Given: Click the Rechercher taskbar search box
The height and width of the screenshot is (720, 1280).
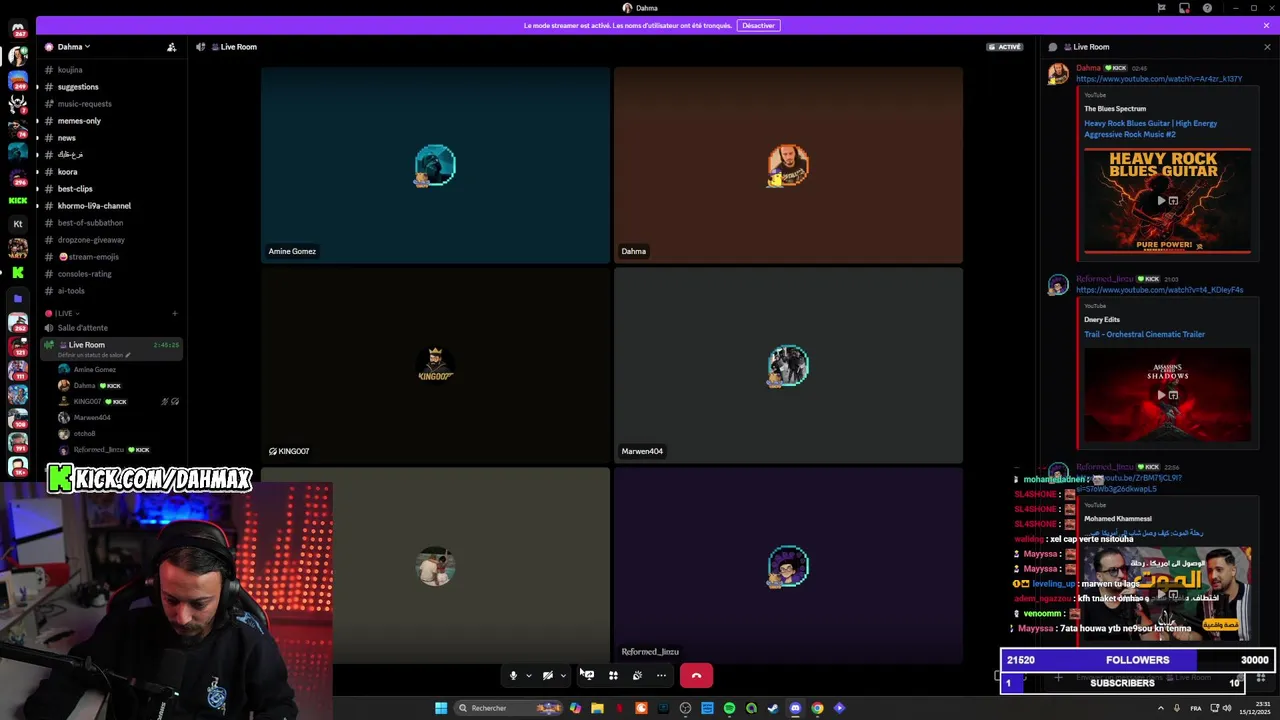Looking at the screenshot, I should tap(508, 708).
